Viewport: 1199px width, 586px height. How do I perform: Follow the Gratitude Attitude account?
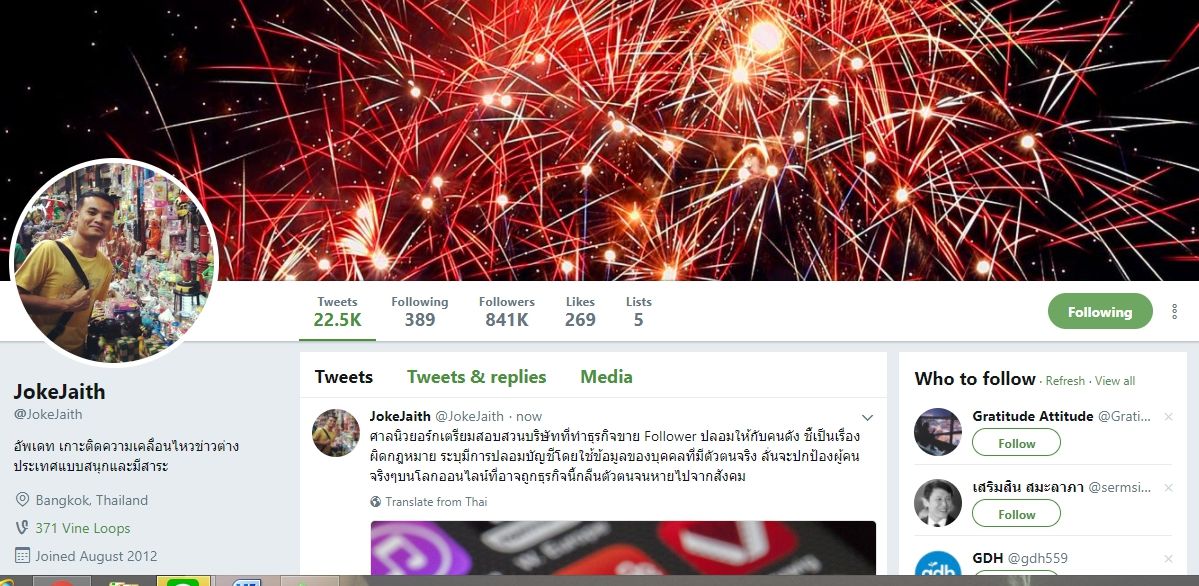(x=1016, y=443)
